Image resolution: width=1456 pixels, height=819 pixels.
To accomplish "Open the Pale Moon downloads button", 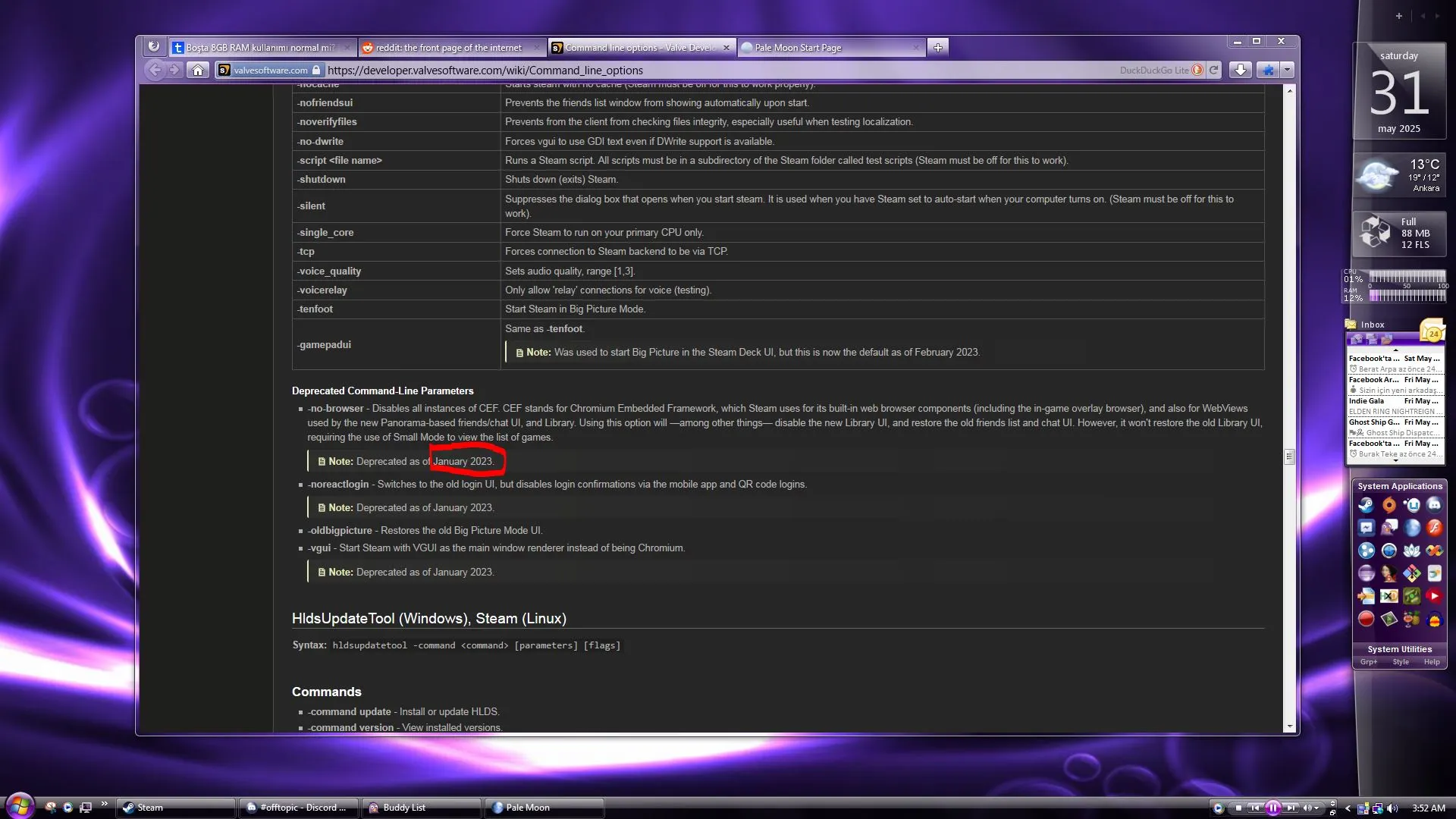I will coord(1240,70).
